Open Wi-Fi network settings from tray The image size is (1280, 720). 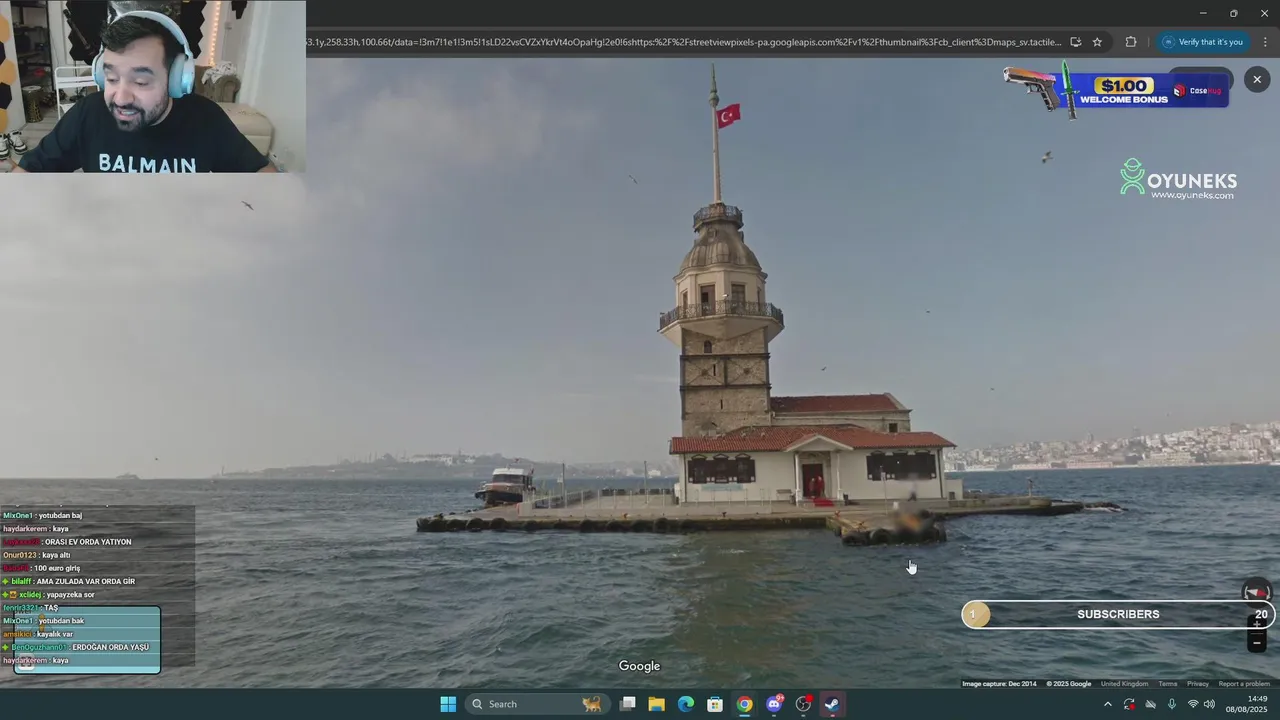1192,704
